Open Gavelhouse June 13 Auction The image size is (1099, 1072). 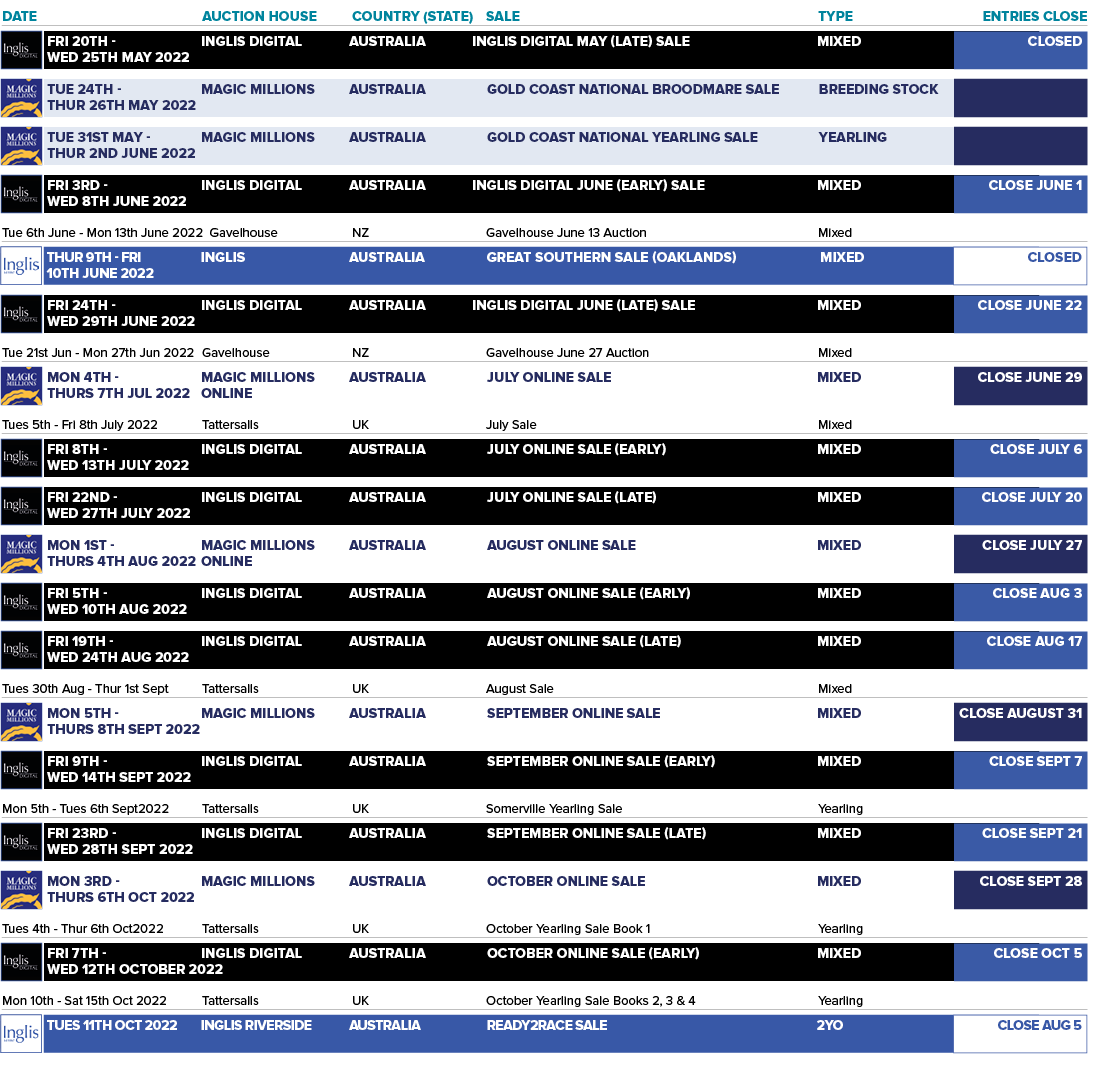[566, 233]
